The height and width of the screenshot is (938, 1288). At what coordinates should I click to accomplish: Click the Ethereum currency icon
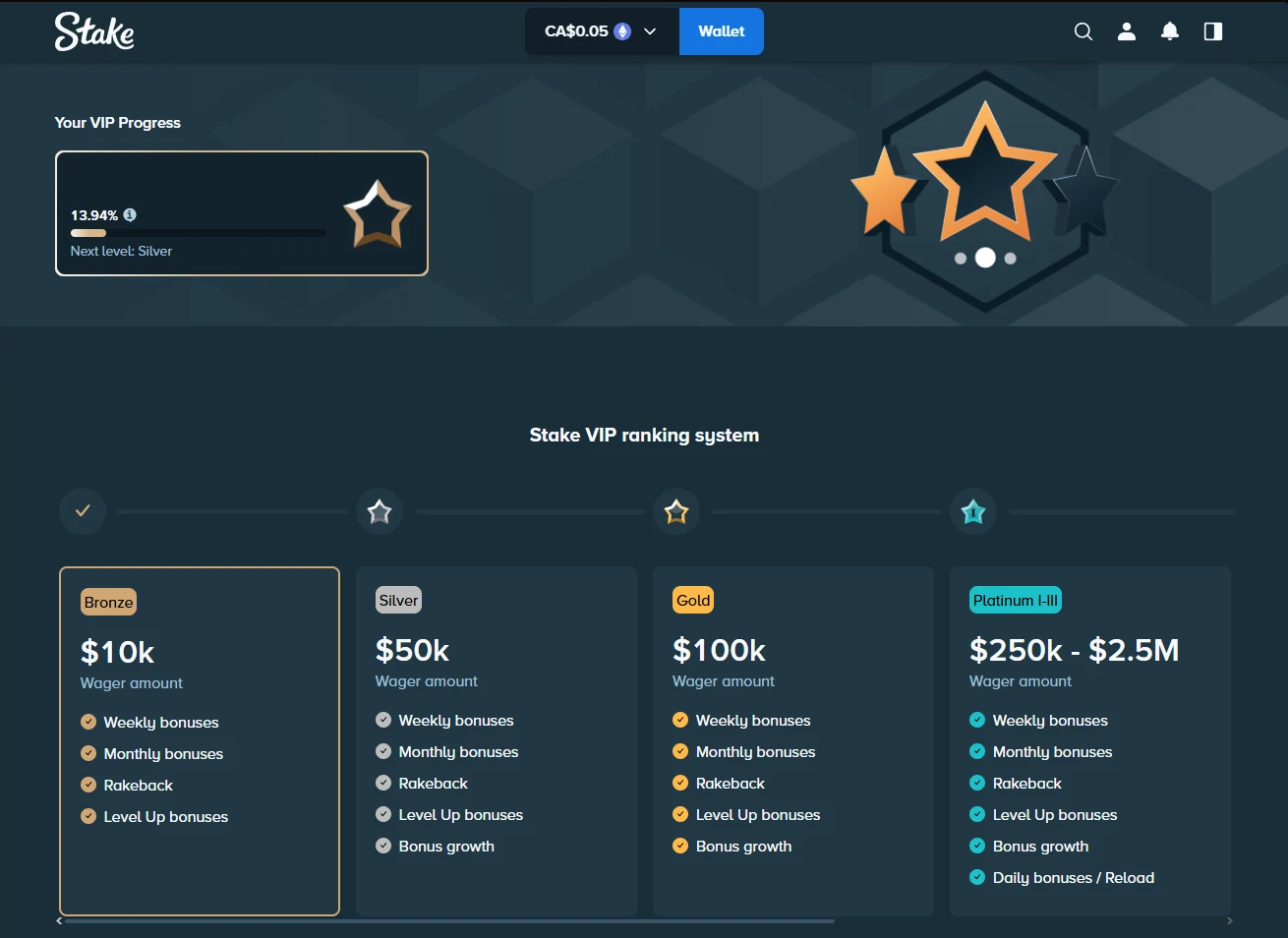click(x=622, y=31)
